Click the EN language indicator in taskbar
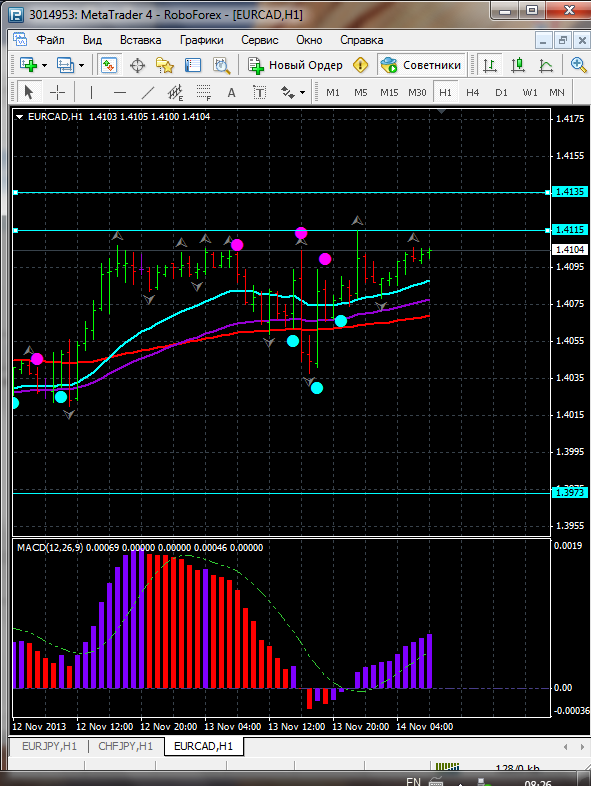 click(414, 781)
